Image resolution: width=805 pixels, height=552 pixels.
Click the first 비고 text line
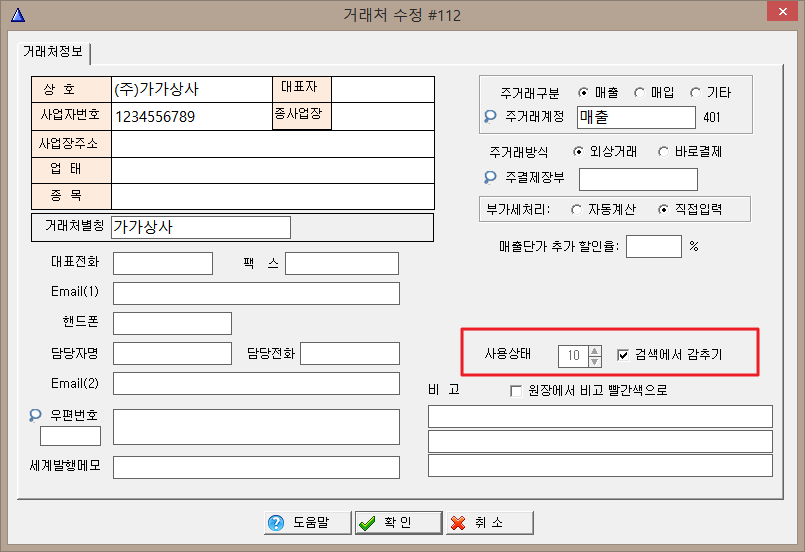point(600,416)
